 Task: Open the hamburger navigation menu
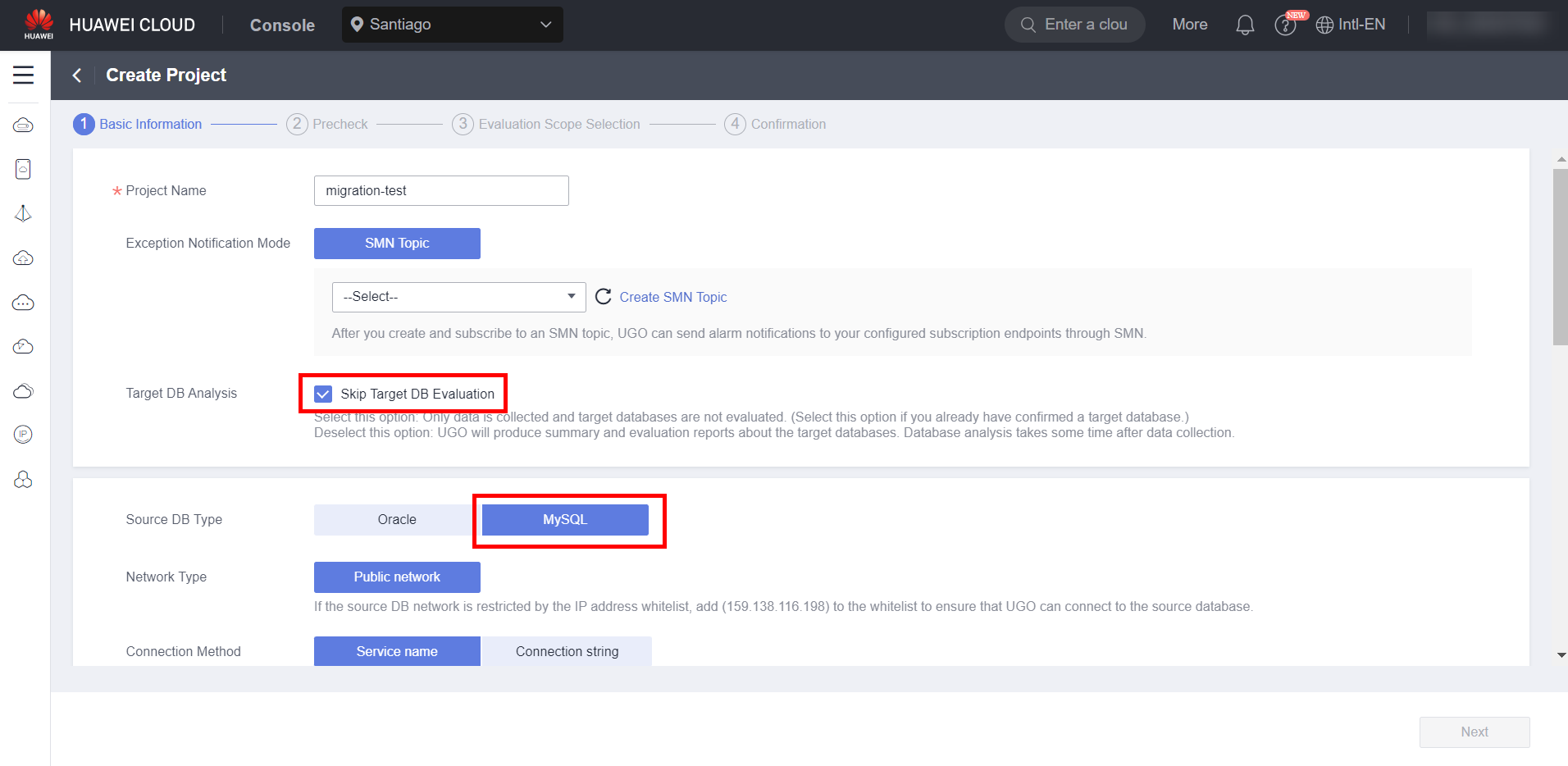coord(23,75)
